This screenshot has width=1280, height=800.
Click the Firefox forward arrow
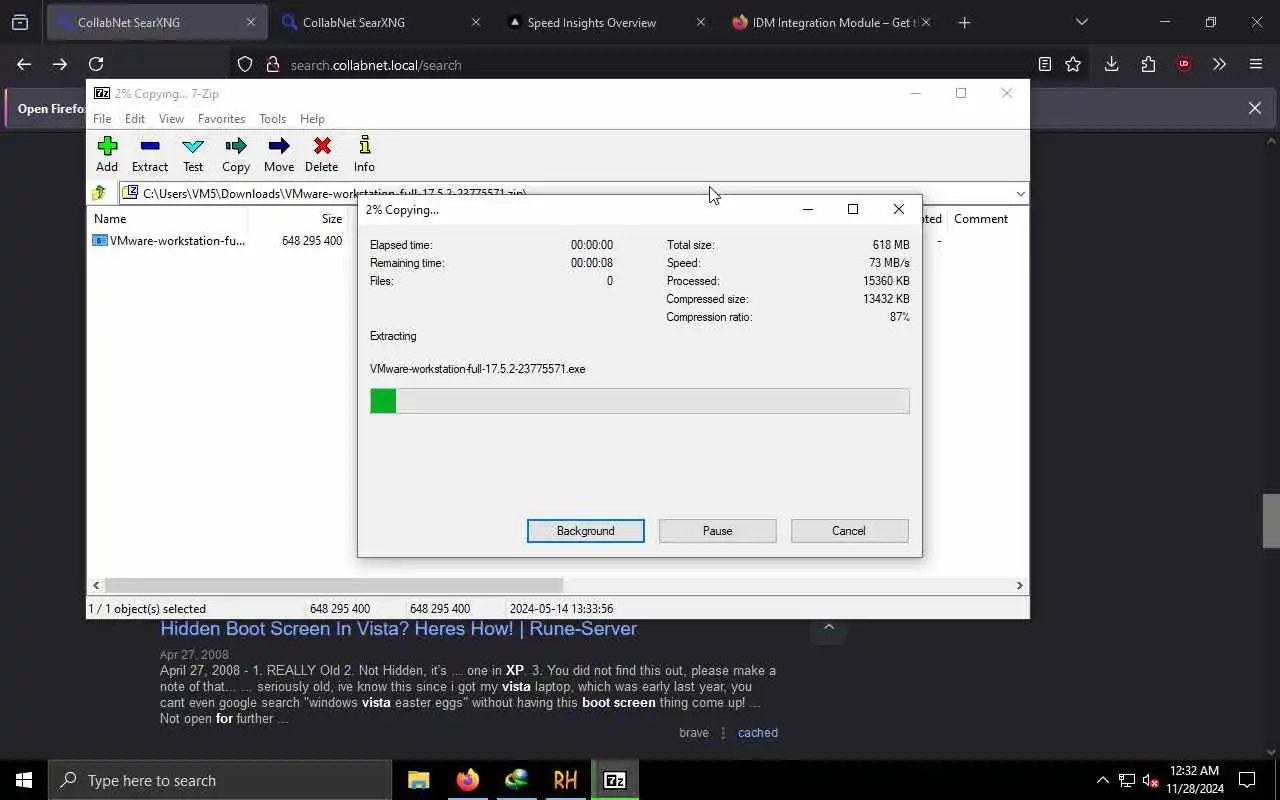pyautogui.click(x=60, y=64)
